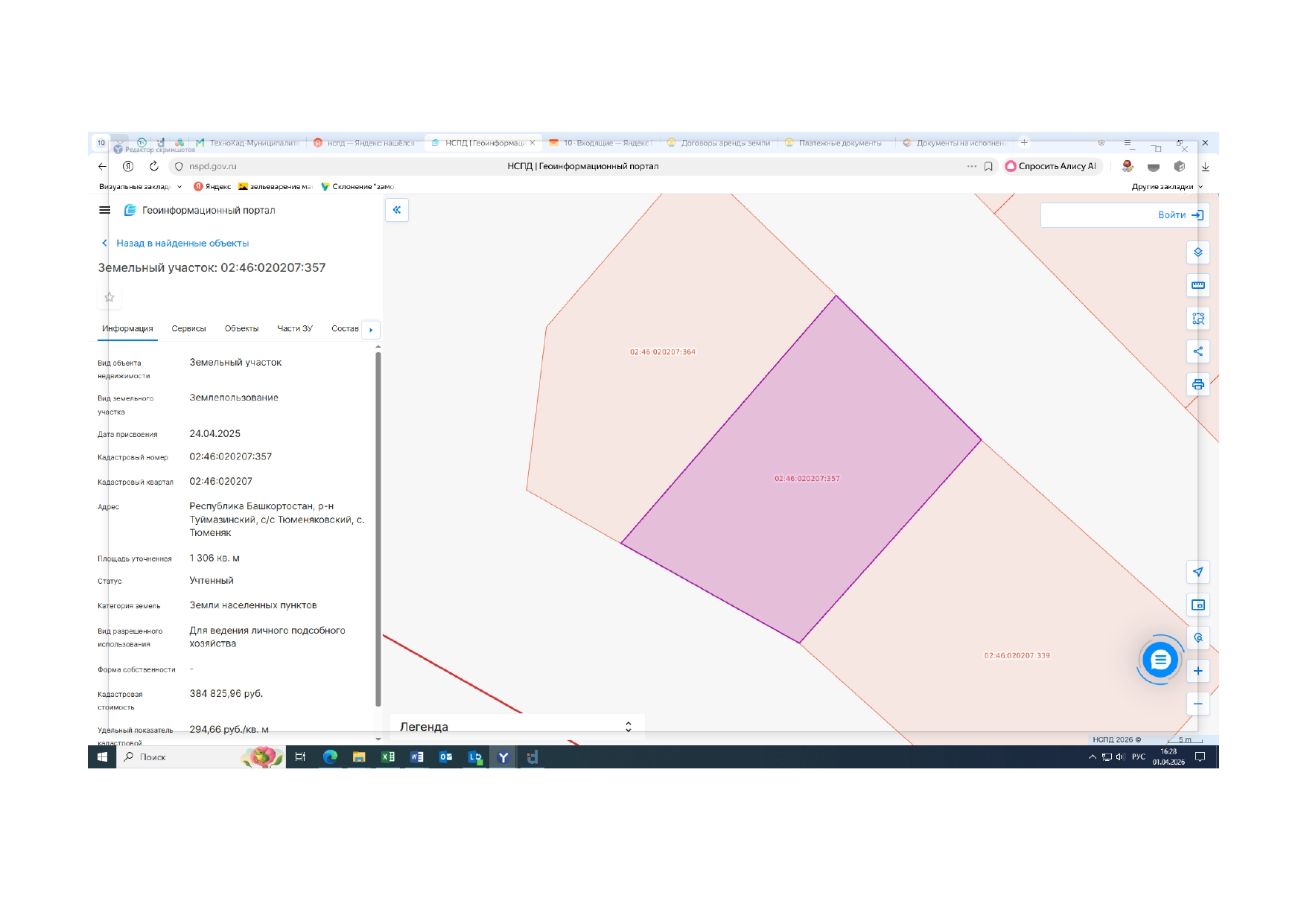Viewport: 1307px width, 924px height.
Task: Open the chat support bubble
Action: 1160,660
